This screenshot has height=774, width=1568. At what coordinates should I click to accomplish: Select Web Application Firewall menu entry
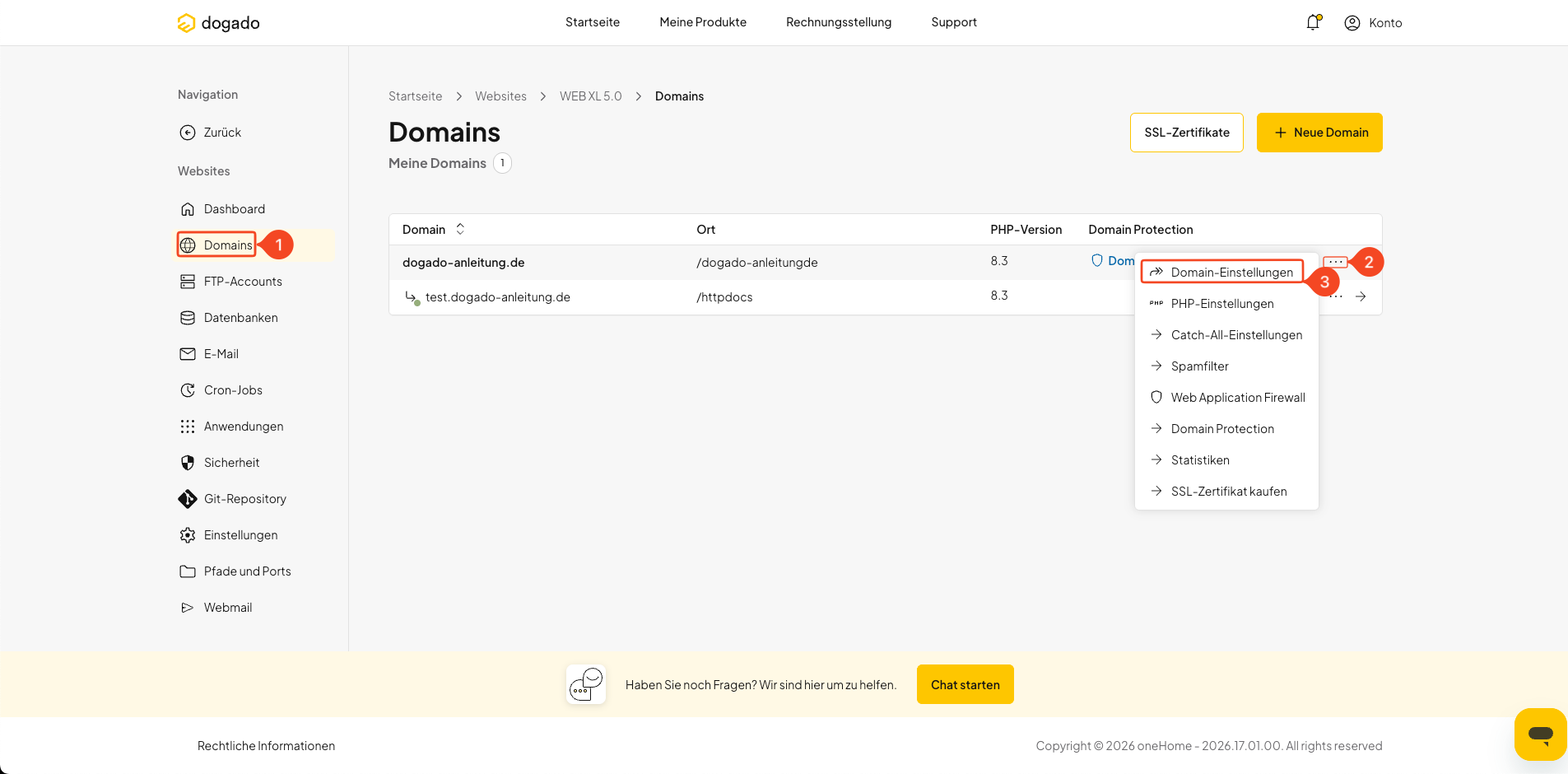coord(1226,398)
